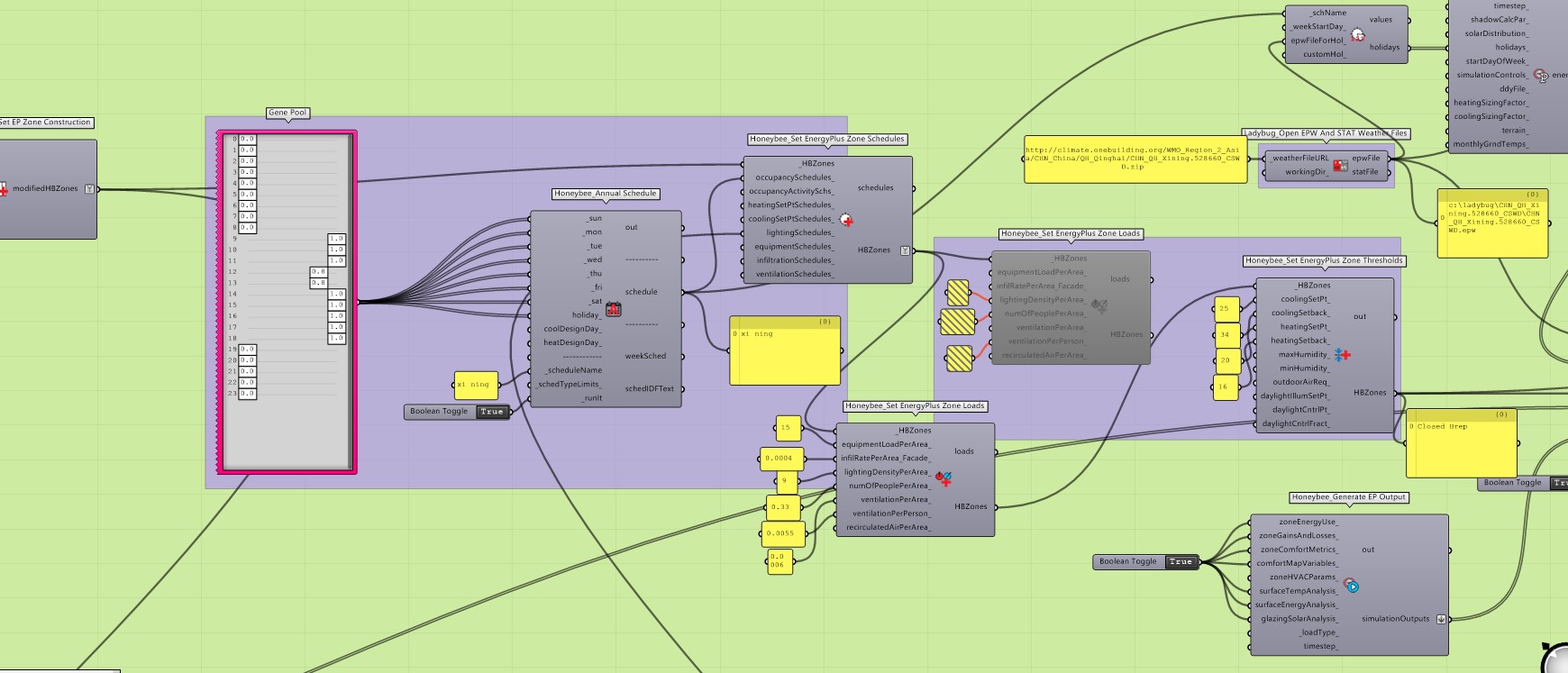Viewport: 1568px width, 673px height.
Task: Click the yellow panel with value 25
Action: [1225, 309]
